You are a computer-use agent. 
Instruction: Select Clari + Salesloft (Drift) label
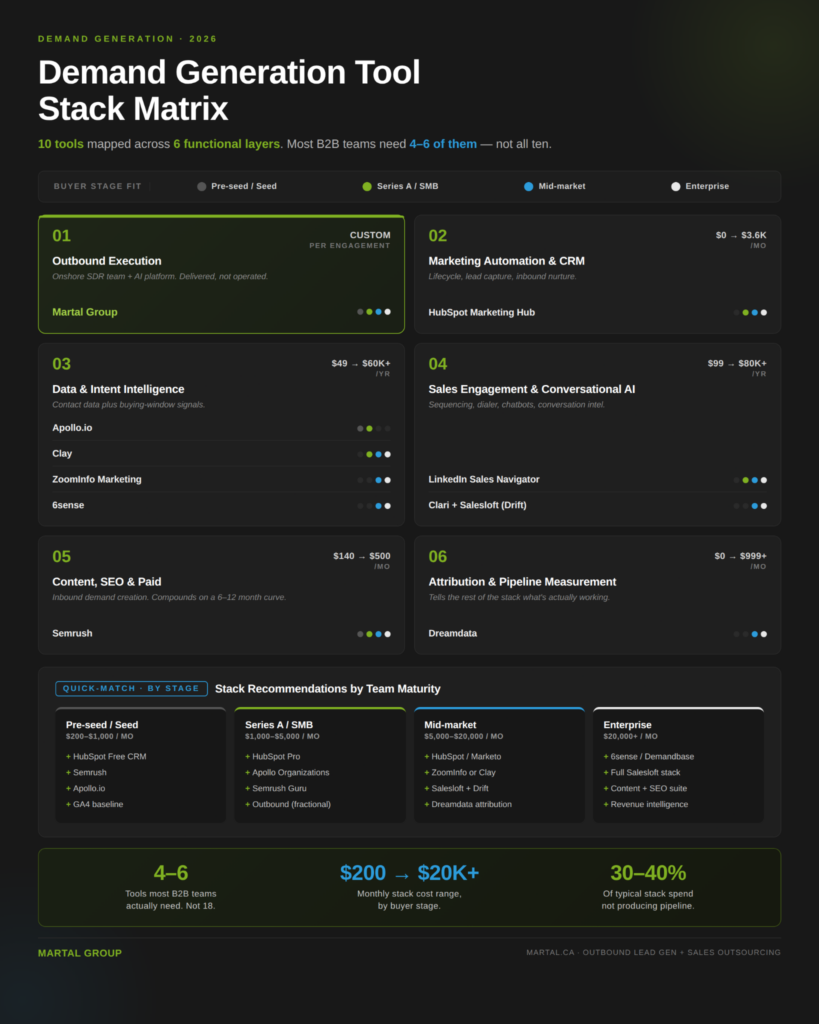coord(477,505)
